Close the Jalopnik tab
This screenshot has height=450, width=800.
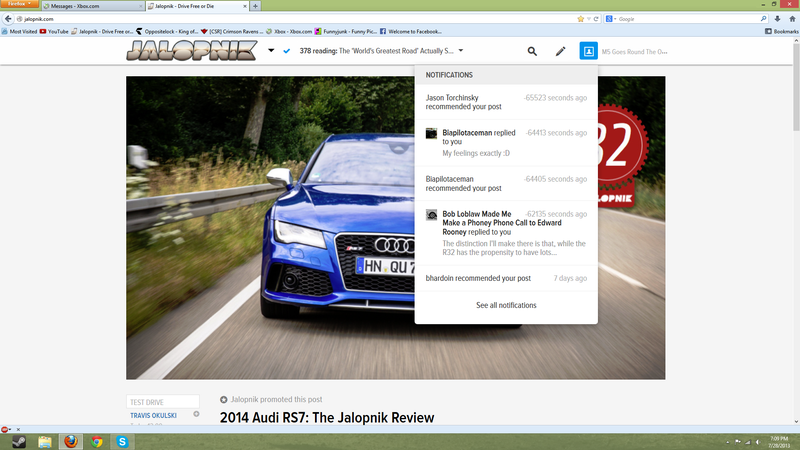click(244, 6)
